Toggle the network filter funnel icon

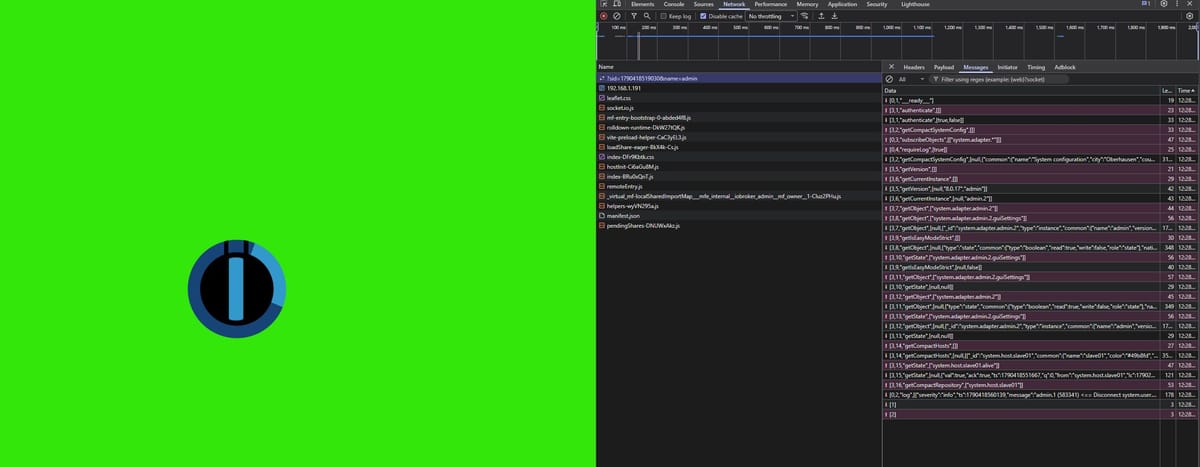click(634, 16)
